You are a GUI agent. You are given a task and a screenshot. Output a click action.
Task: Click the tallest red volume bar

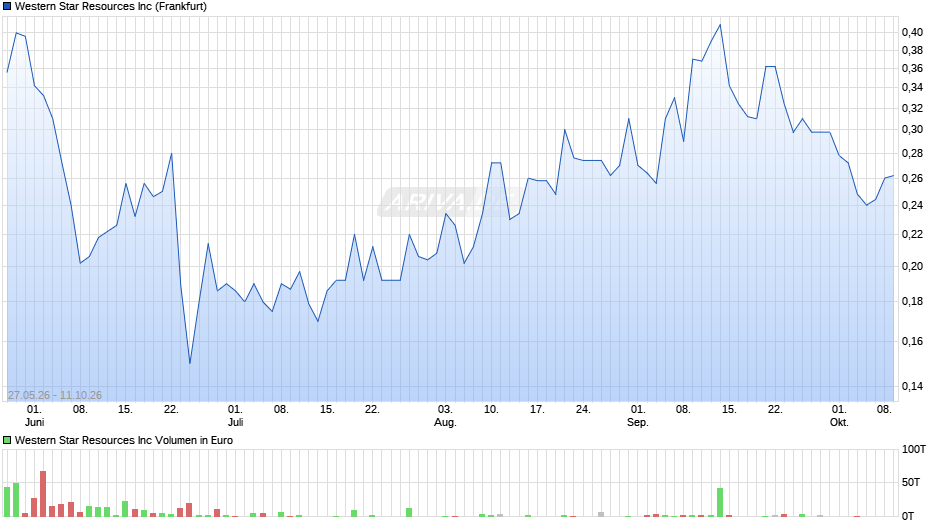point(43,494)
